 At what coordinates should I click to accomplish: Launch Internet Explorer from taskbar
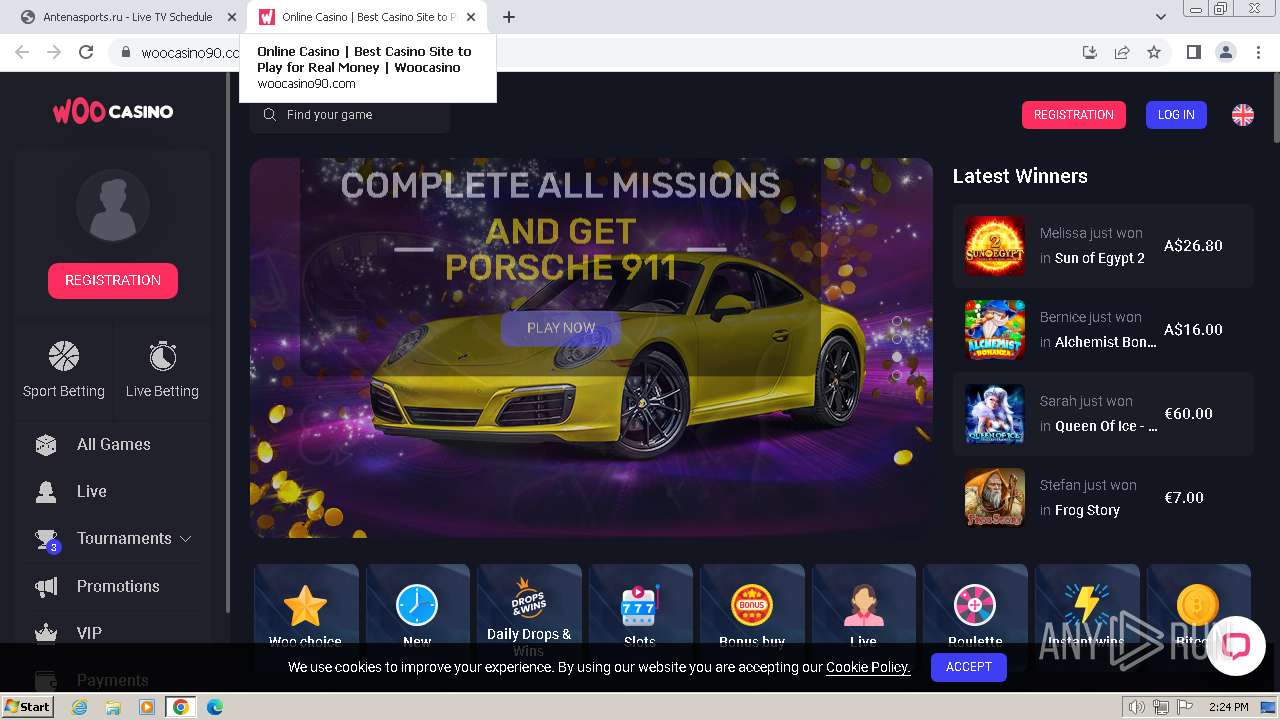(79, 707)
